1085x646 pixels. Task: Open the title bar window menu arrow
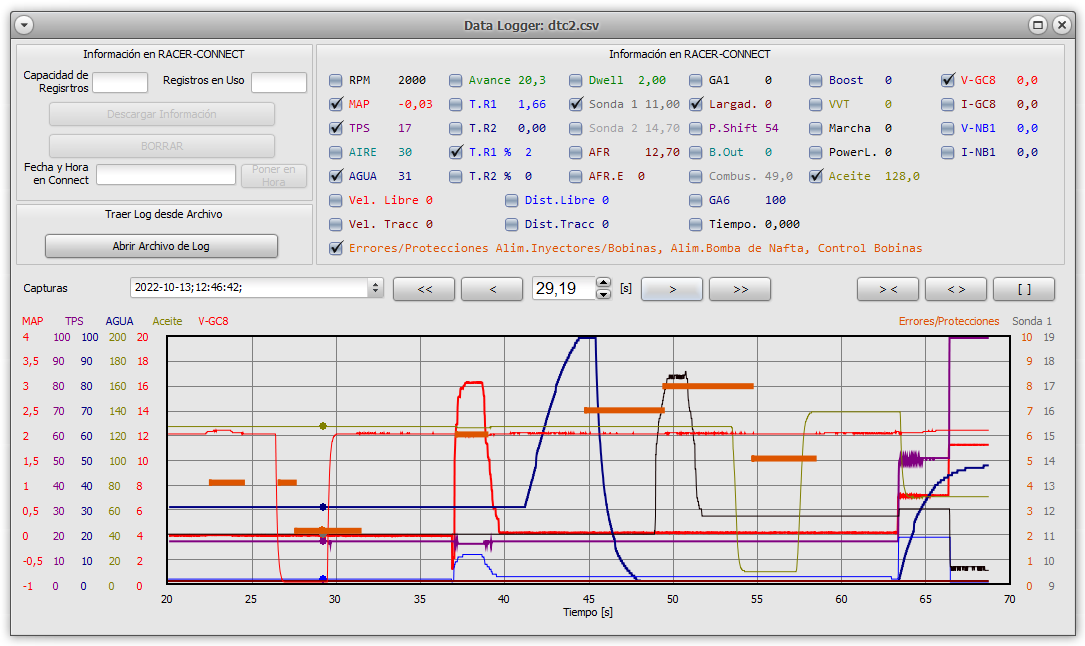point(25,25)
